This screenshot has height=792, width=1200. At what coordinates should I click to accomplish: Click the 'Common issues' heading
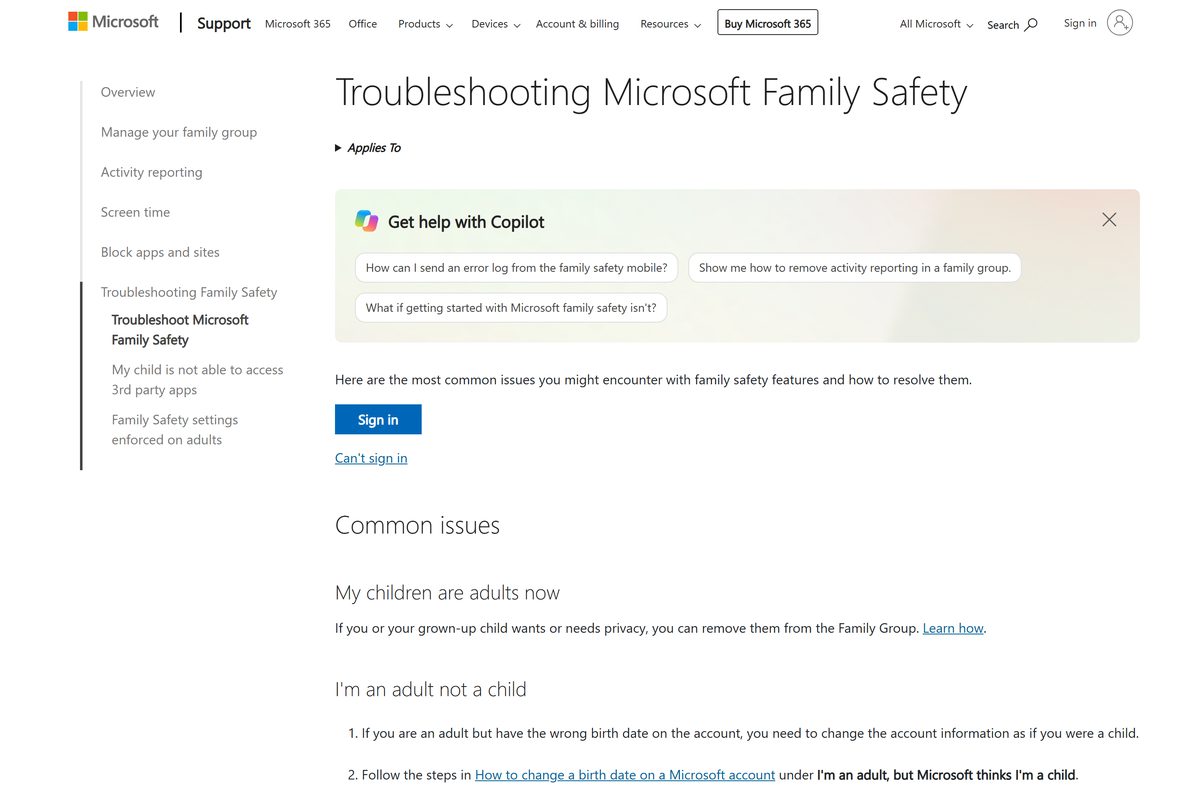click(417, 525)
